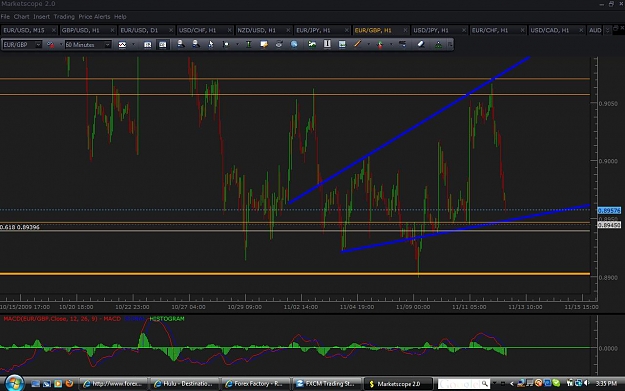Click the red icon beside EUR/GBP symbol box
Screen dimensions: 625x391
pyautogui.click(x=51, y=45)
